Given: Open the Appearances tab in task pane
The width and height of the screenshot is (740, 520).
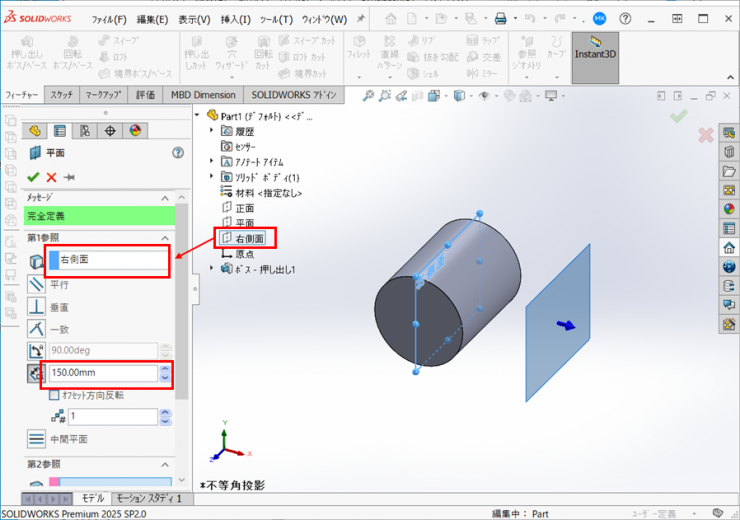Looking at the screenshot, I should (x=729, y=210).
